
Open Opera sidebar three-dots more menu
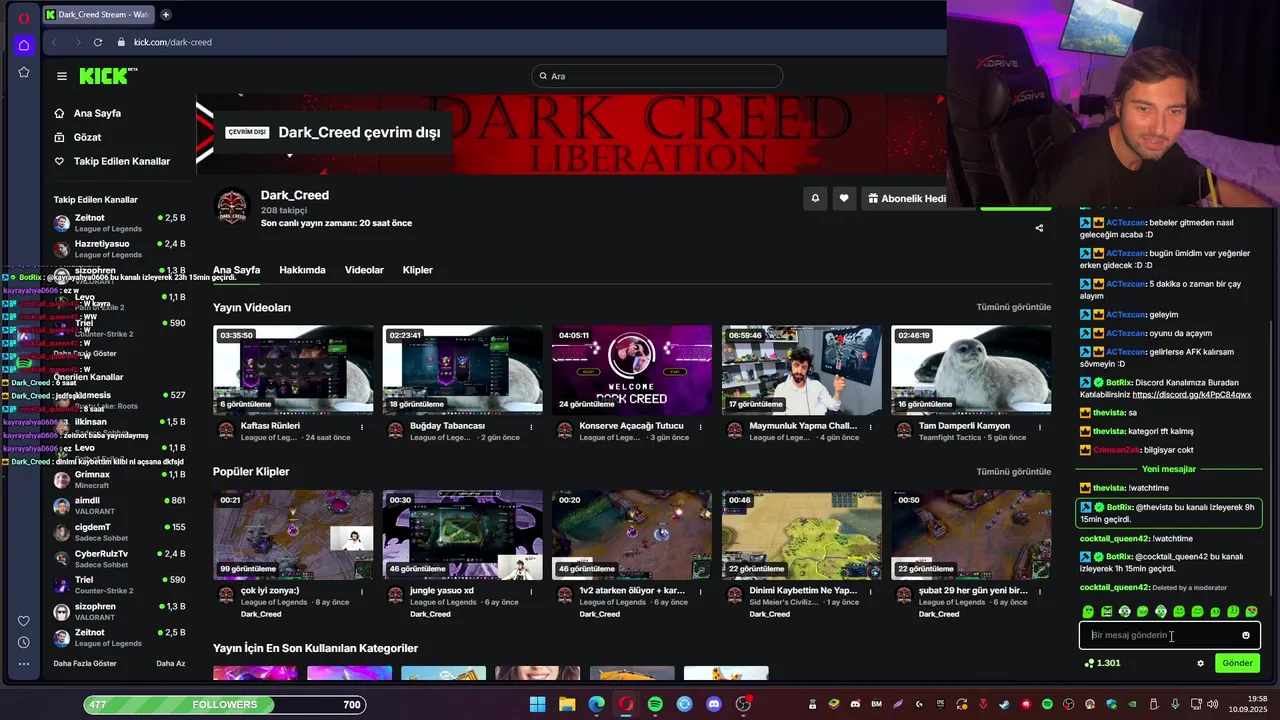tap(24, 663)
